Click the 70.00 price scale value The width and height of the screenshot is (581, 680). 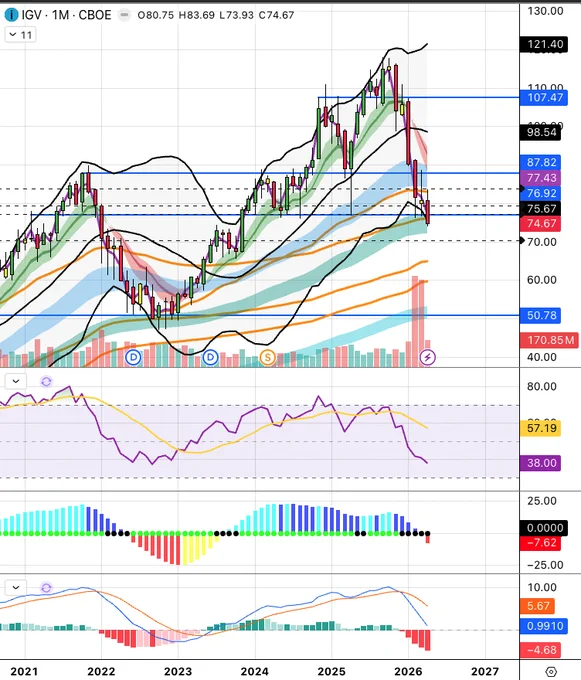pos(542,242)
